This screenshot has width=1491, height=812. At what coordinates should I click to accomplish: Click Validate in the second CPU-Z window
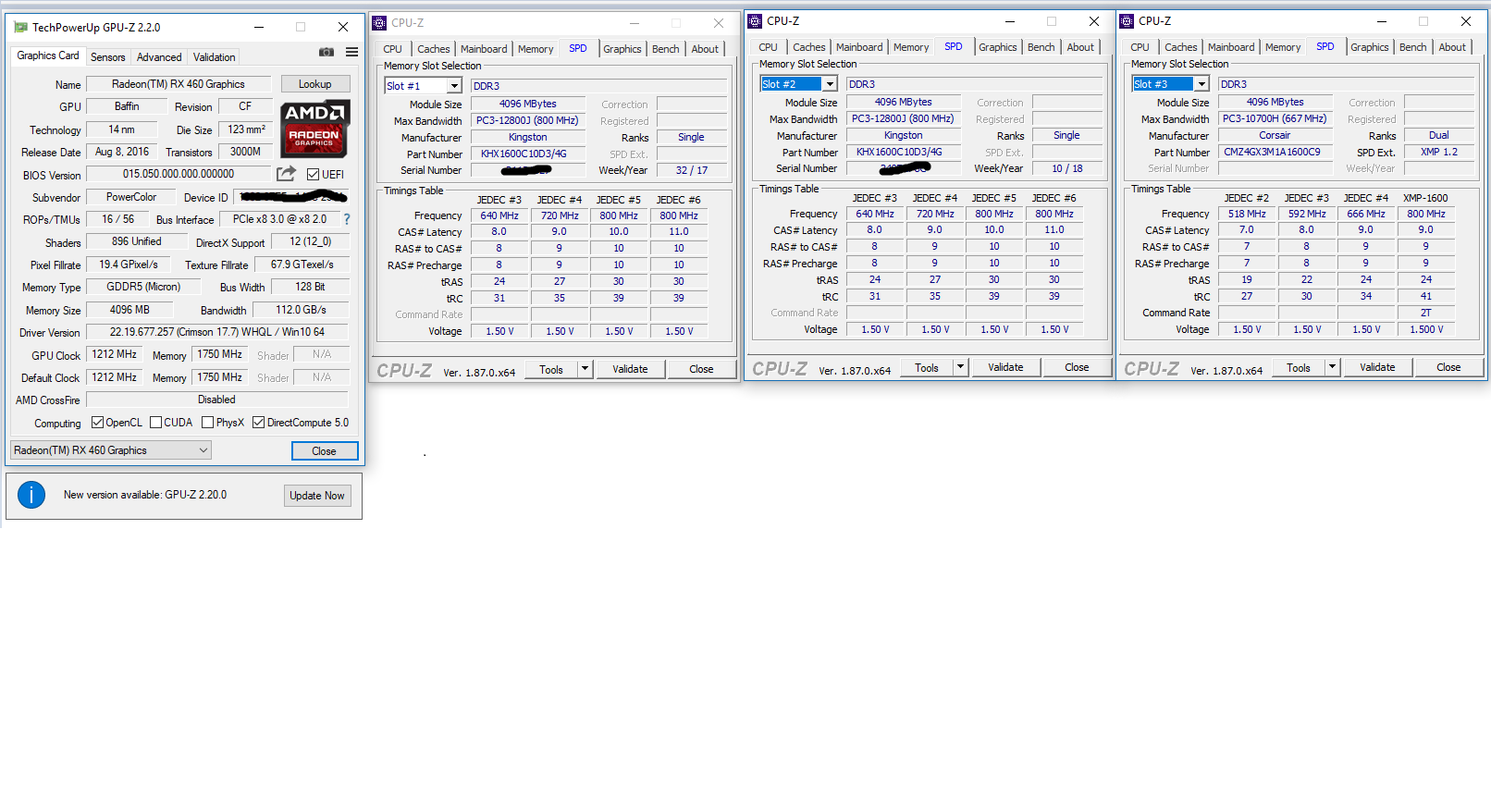(x=1005, y=367)
